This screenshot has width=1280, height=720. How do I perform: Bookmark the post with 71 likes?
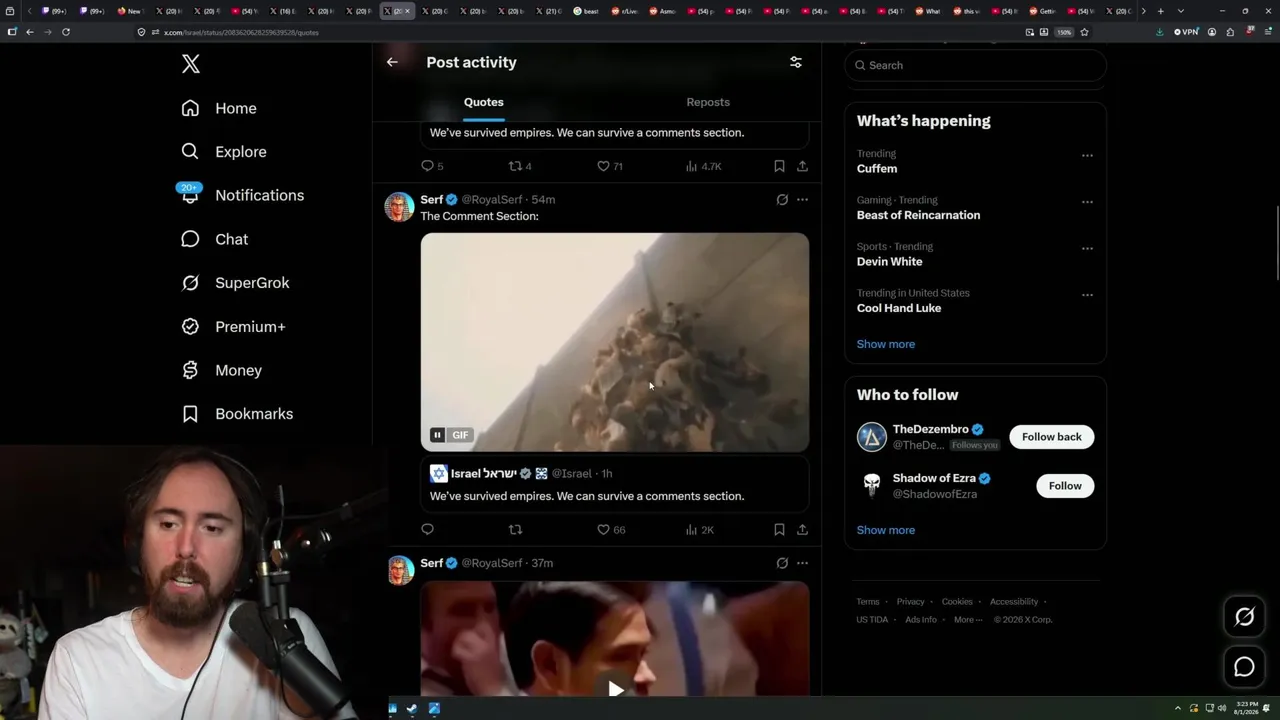(779, 166)
